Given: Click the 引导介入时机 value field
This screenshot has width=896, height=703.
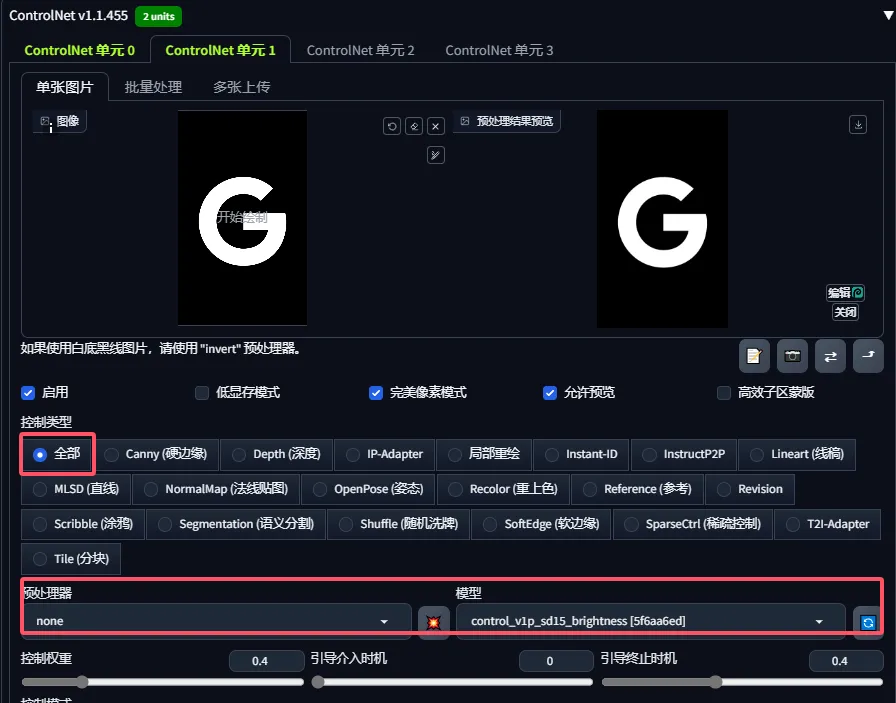Looking at the screenshot, I should pos(556,661).
